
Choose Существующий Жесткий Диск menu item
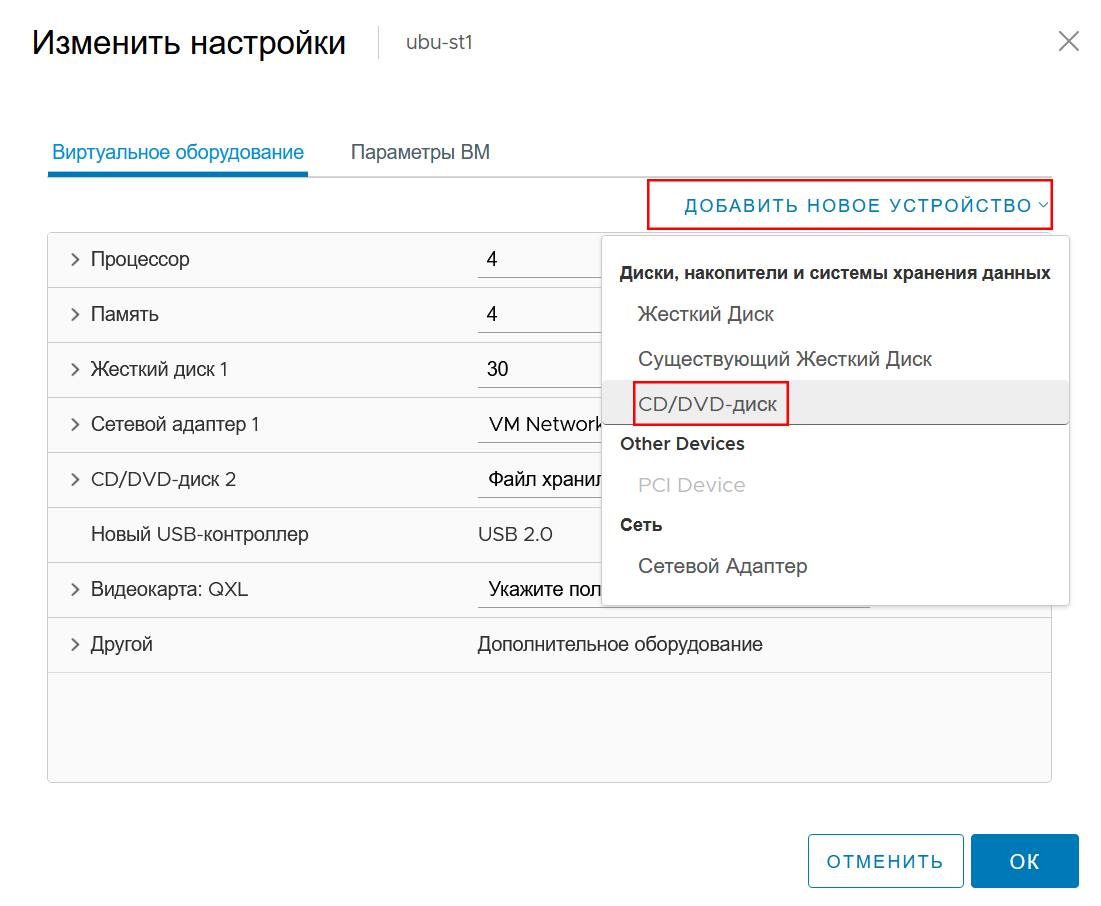(x=784, y=359)
